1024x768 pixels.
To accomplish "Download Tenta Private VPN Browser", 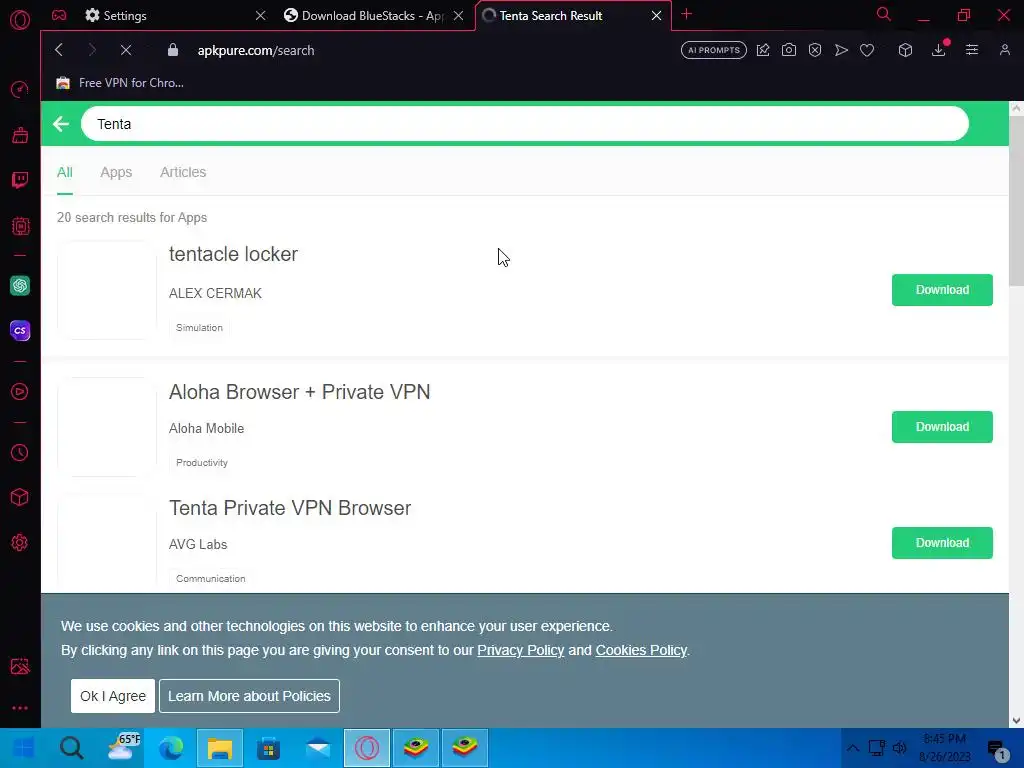I will (x=942, y=543).
